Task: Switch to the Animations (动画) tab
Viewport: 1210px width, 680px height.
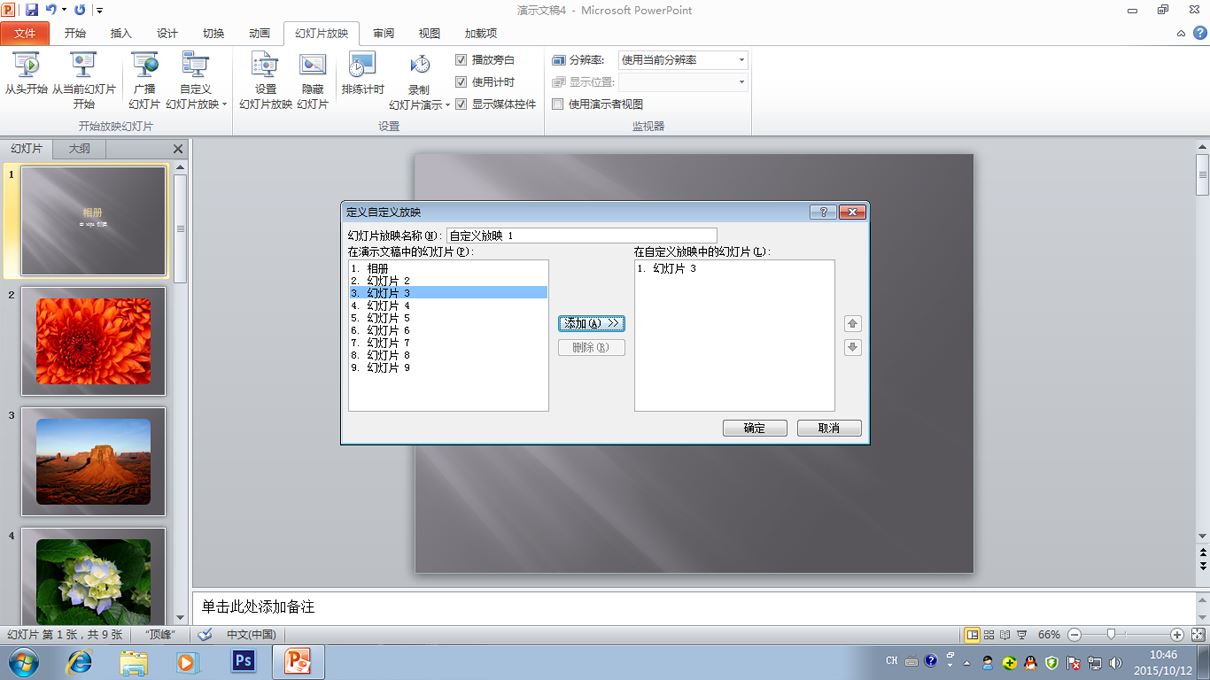Action: tap(259, 33)
